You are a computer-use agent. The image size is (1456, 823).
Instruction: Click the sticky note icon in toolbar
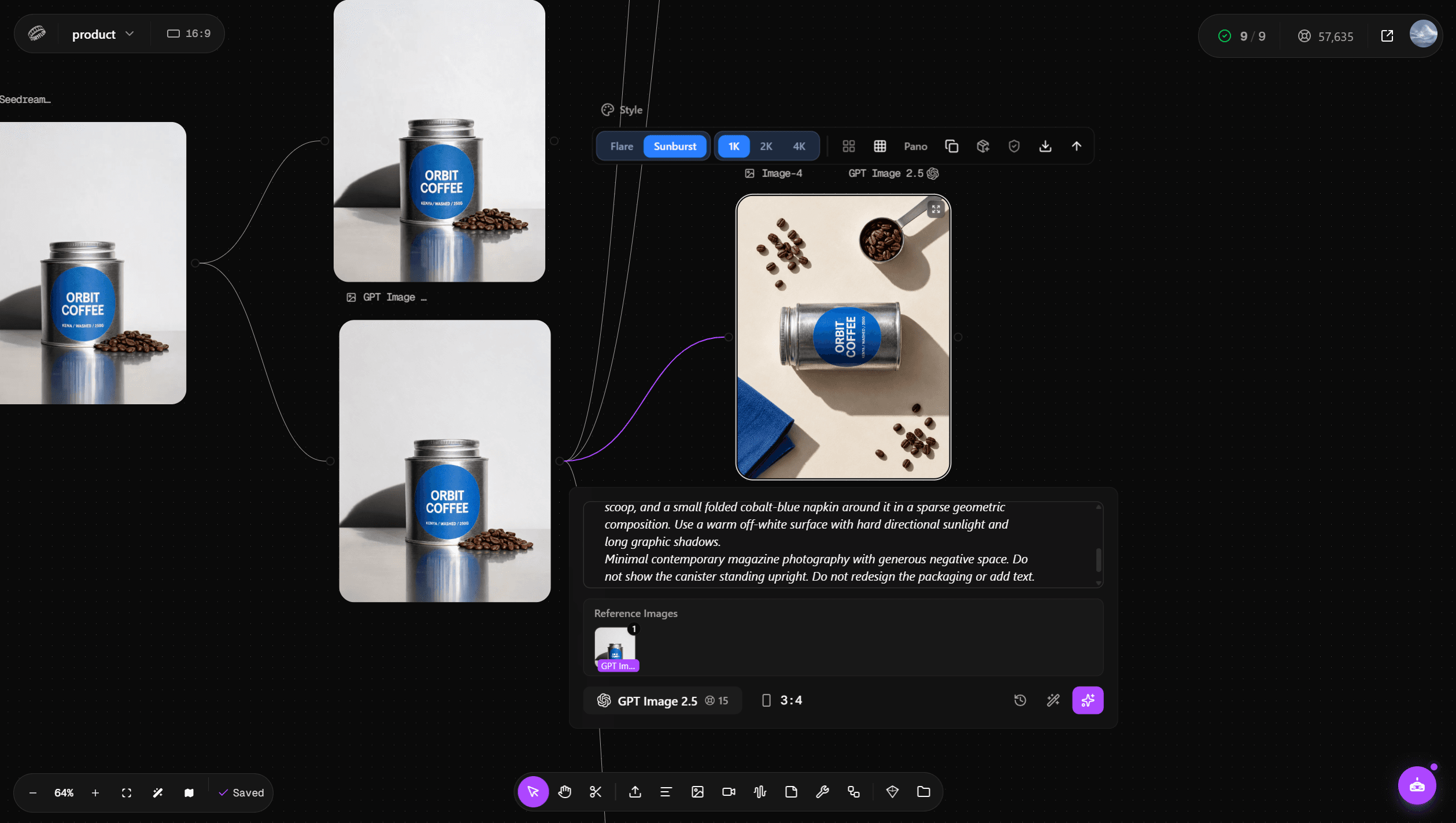coord(791,792)
